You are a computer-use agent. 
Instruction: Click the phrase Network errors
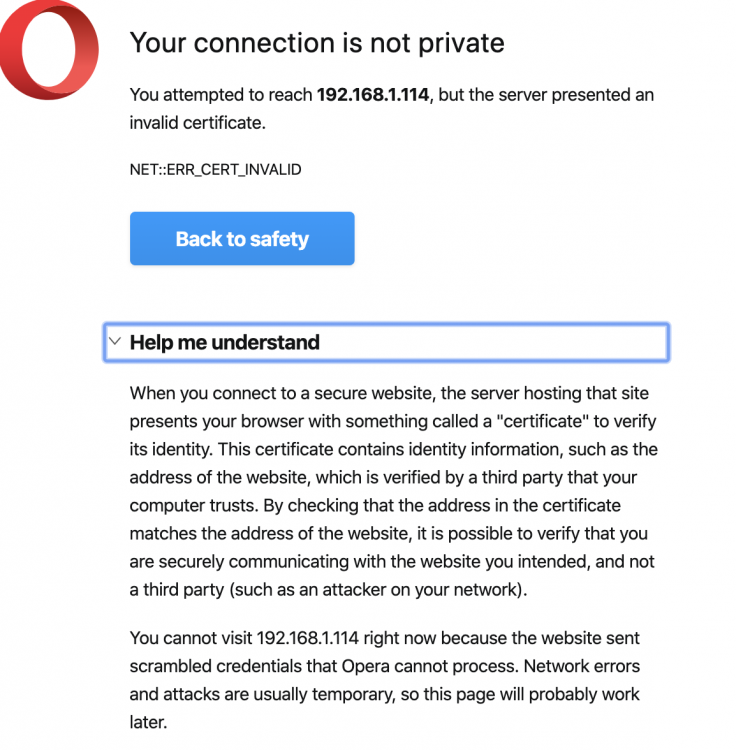point(582,666)
